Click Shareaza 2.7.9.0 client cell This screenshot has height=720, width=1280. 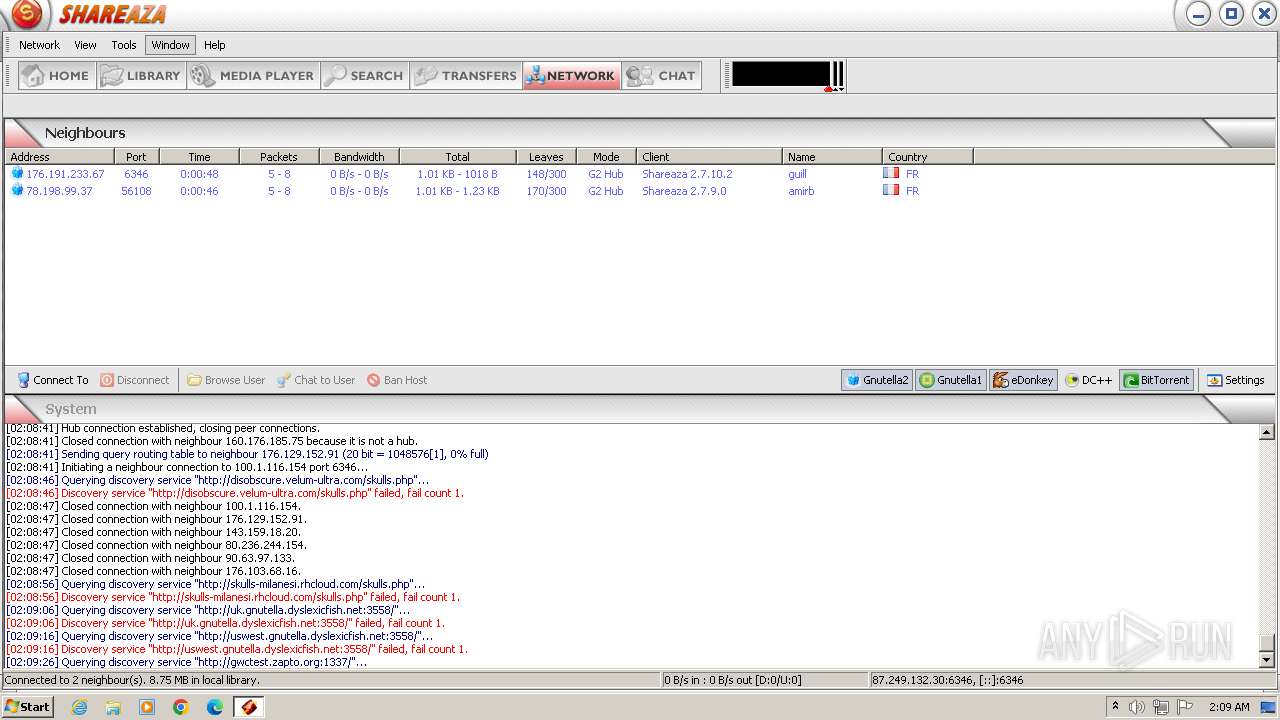[684, 191]
